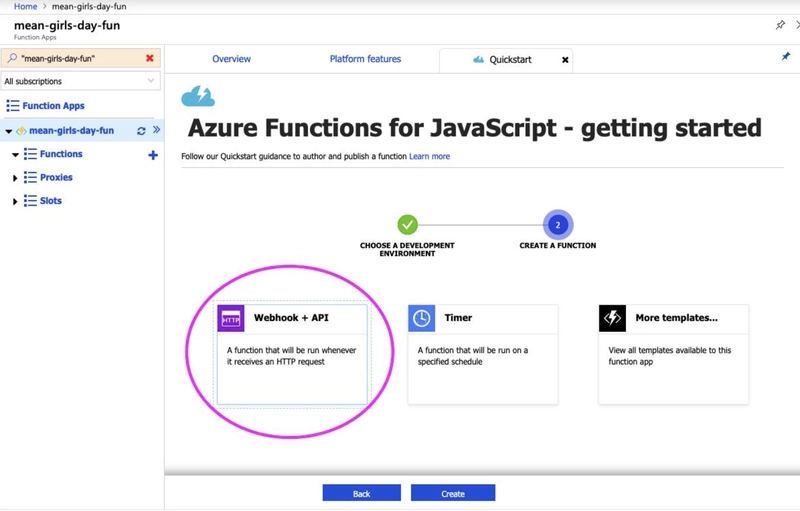
Task: Click the Functions list icon in sidebar
Action: pyautogui.click(x=30, y=154)
